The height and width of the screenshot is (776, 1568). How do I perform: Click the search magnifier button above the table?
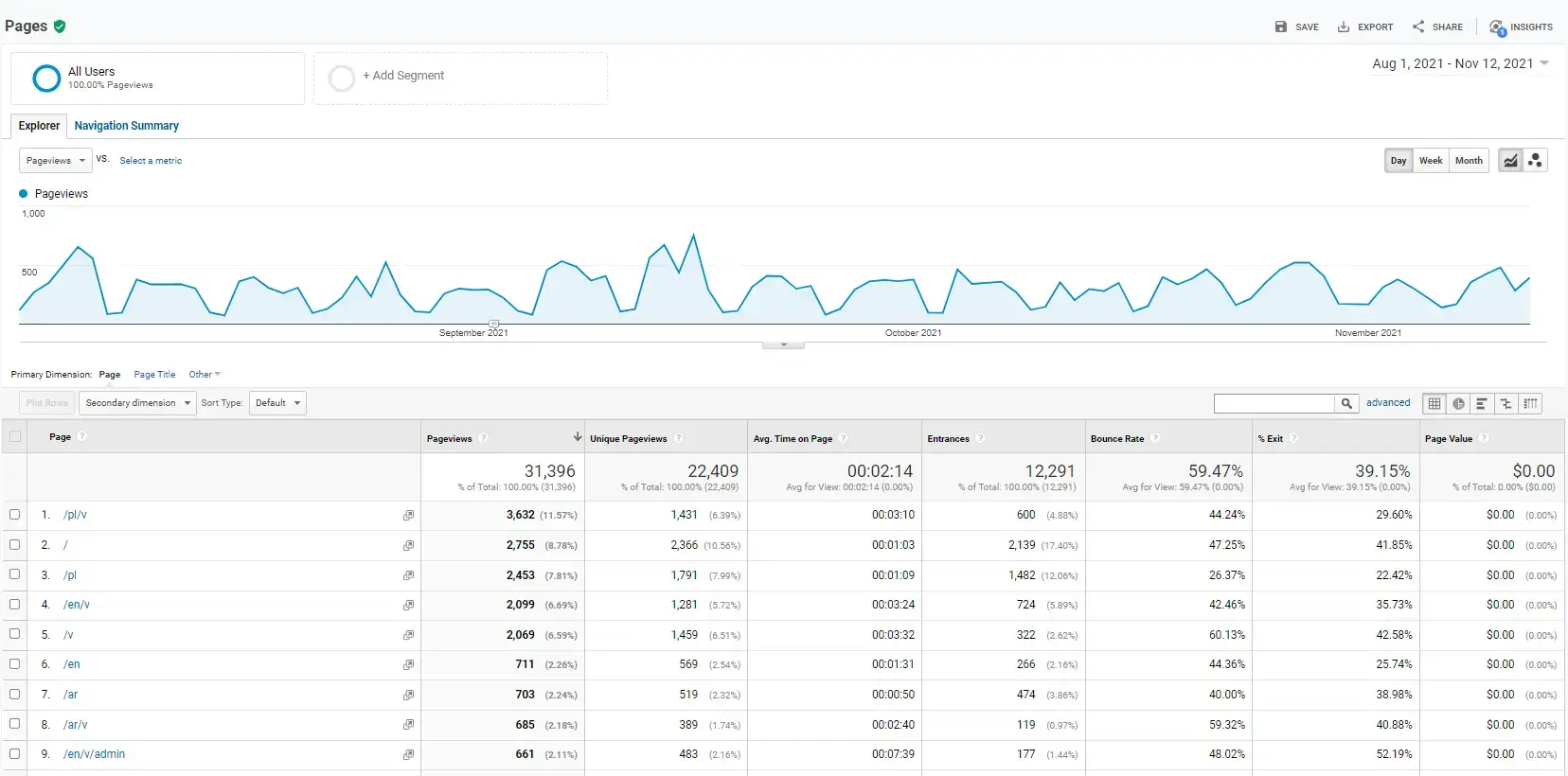(x=1346, y=404)
